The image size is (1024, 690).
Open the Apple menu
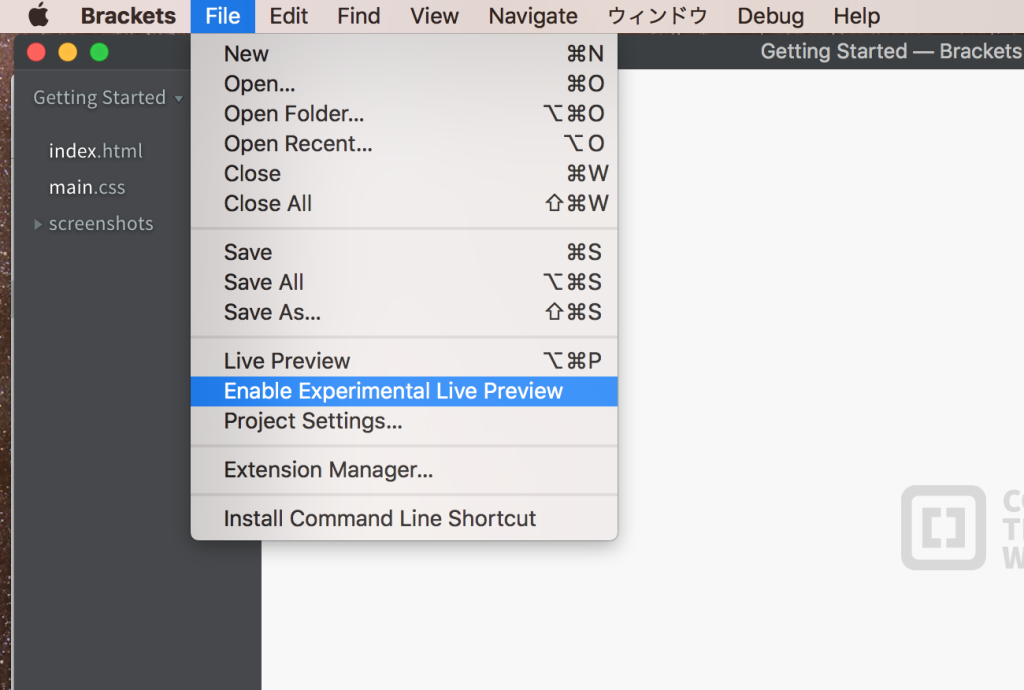tap(38, 16)
